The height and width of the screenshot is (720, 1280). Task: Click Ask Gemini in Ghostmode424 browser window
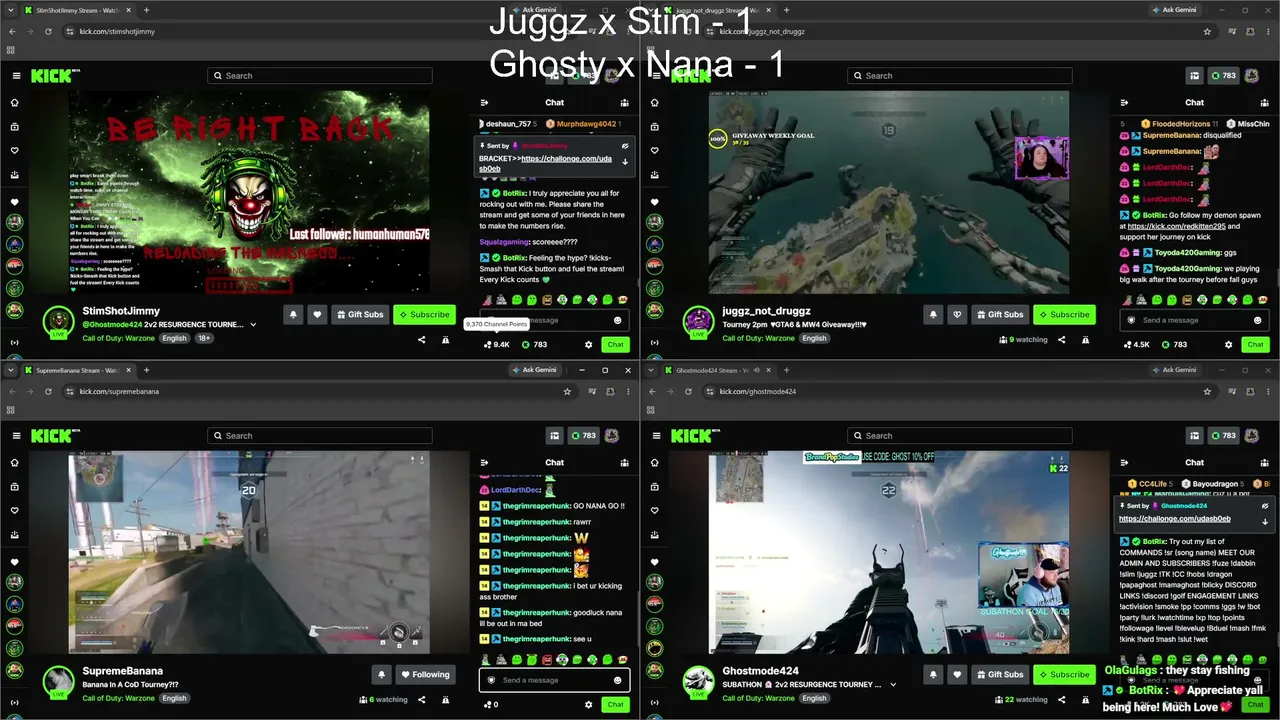click(1174, 370)
